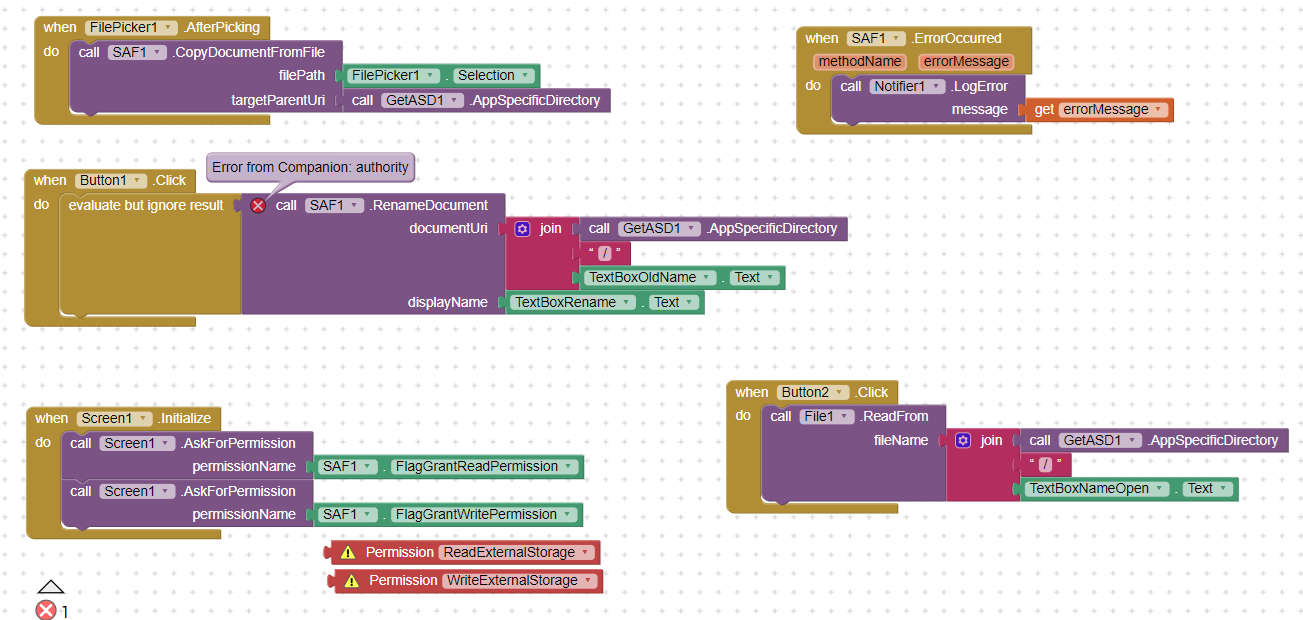The height and width of the screenshot is (620, 1303).
Task: Open the get errorMessage variable dropdown
Action: 1159,110
